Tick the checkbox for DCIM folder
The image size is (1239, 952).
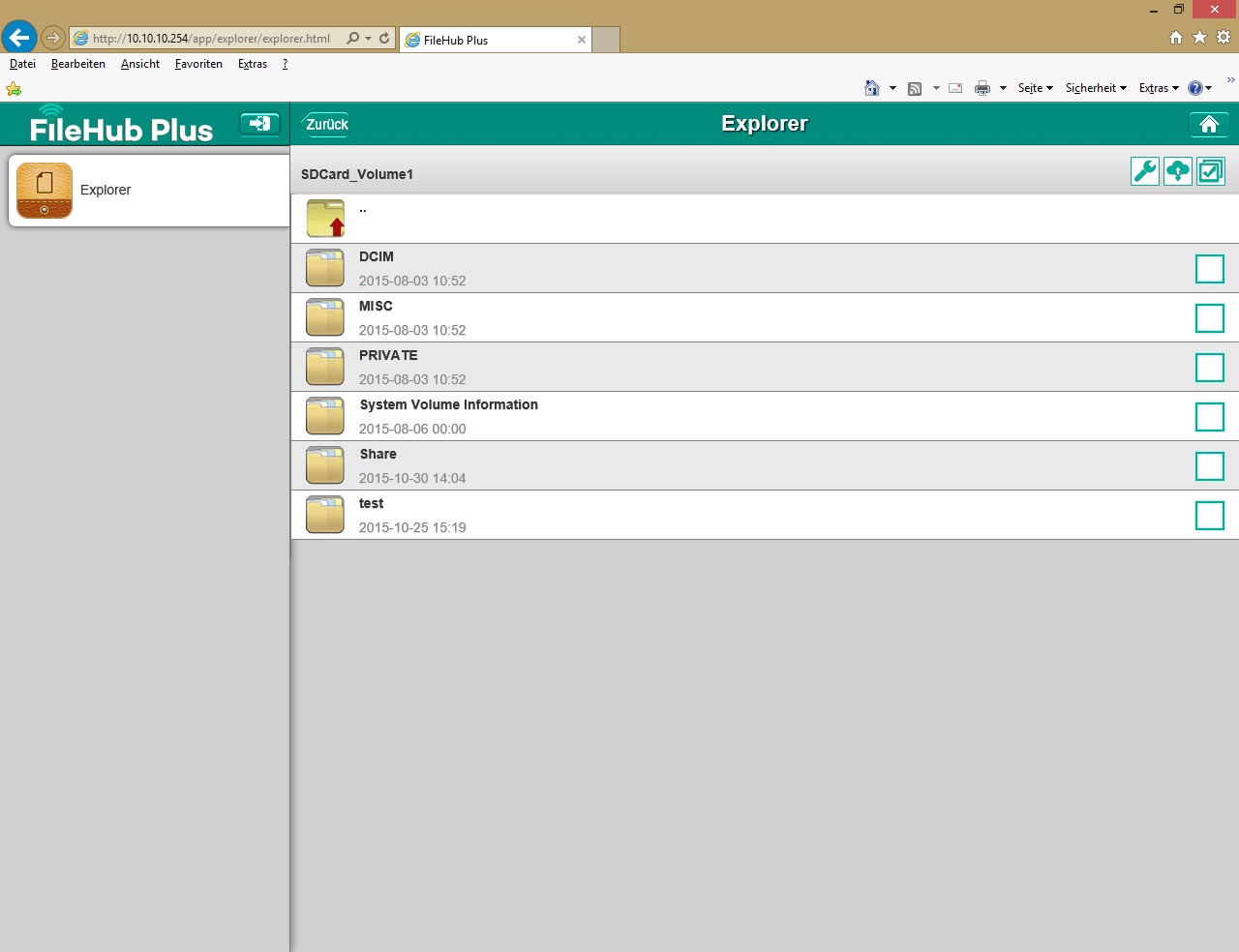pos(1209,269)
